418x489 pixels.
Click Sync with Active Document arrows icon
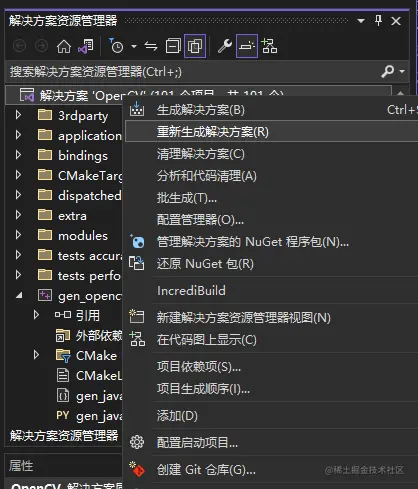tap(151, 46)
